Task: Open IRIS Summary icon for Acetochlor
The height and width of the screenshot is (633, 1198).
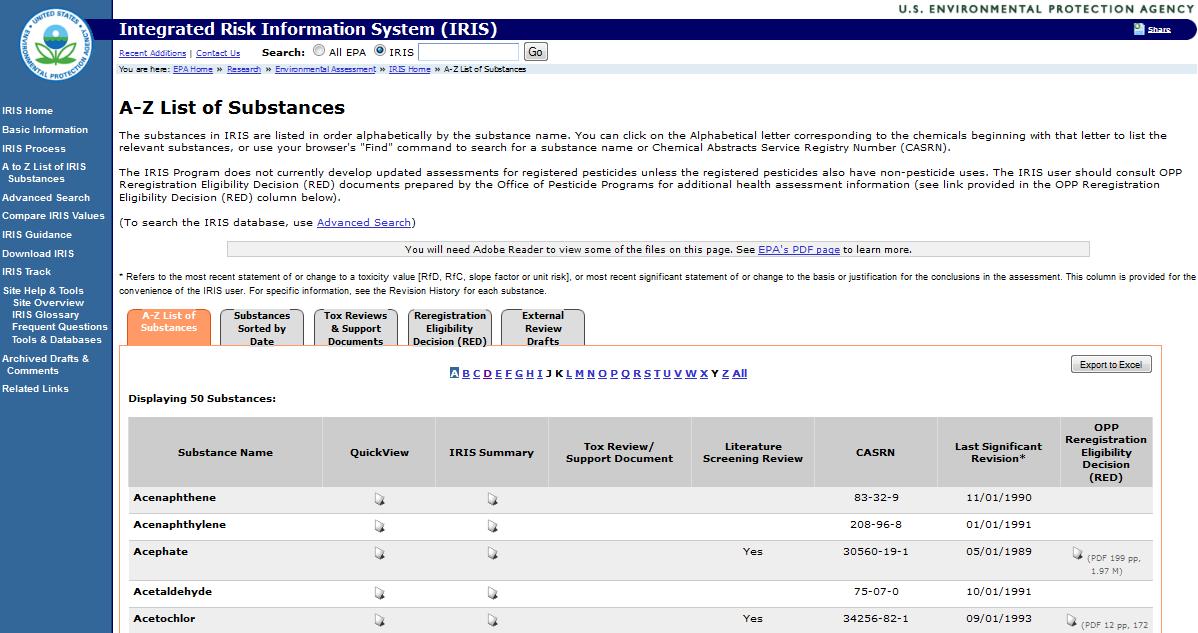Action: click(x=492, y=620)
